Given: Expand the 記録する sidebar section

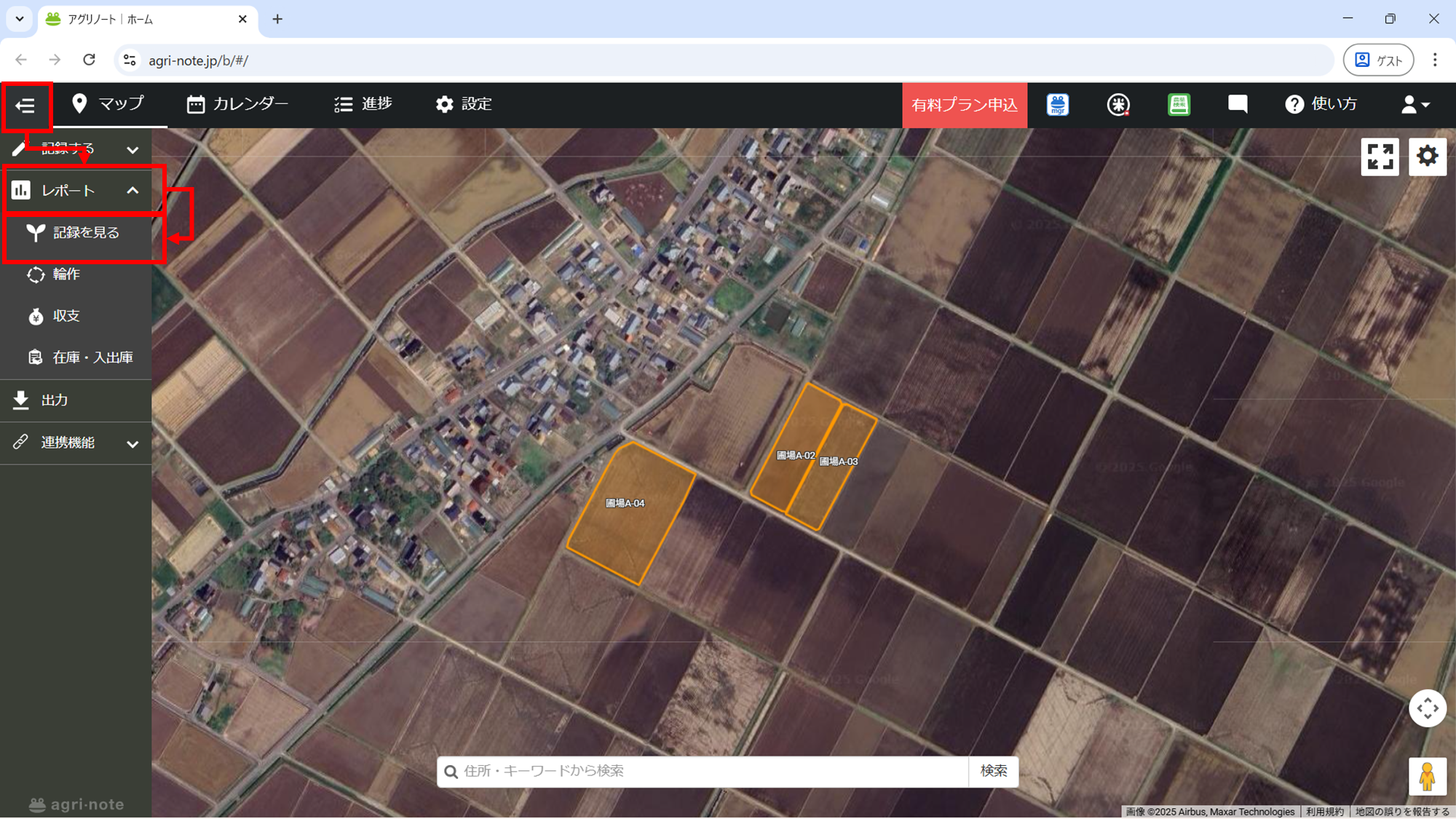Looking at the screenshot, I should tap(76, 149).
